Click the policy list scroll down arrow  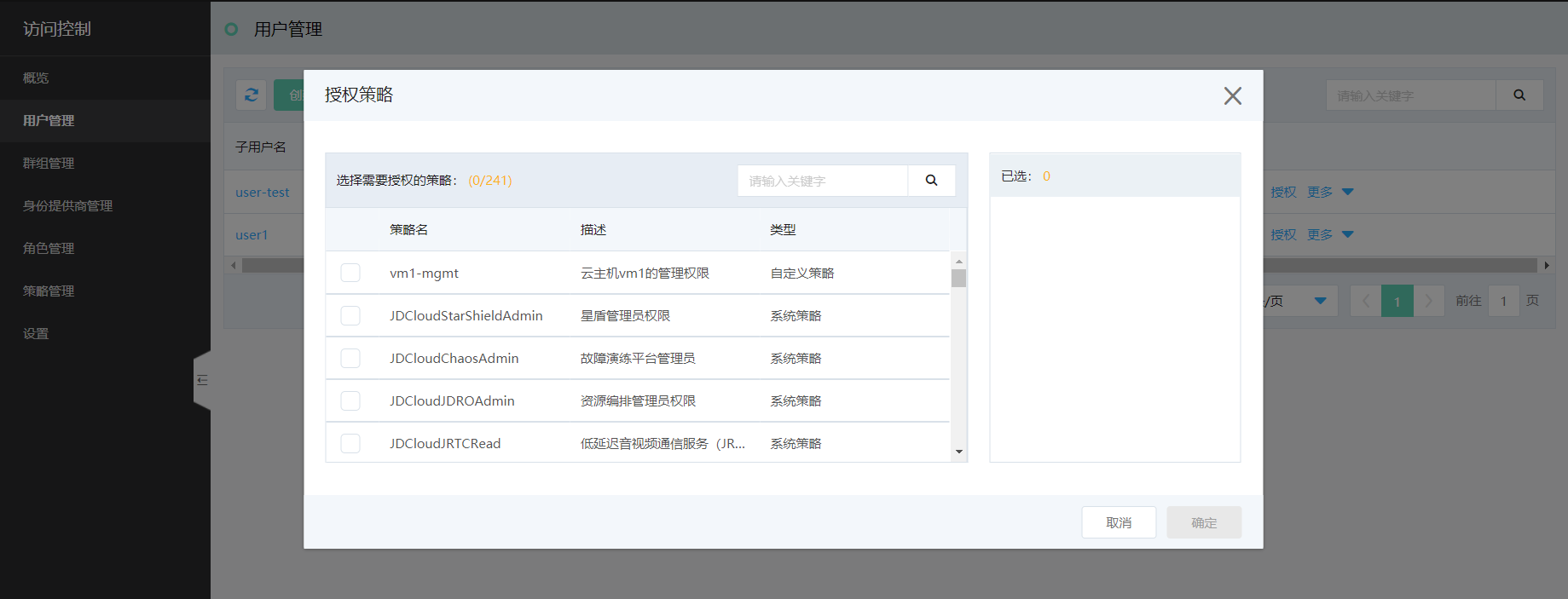point(959,452)
